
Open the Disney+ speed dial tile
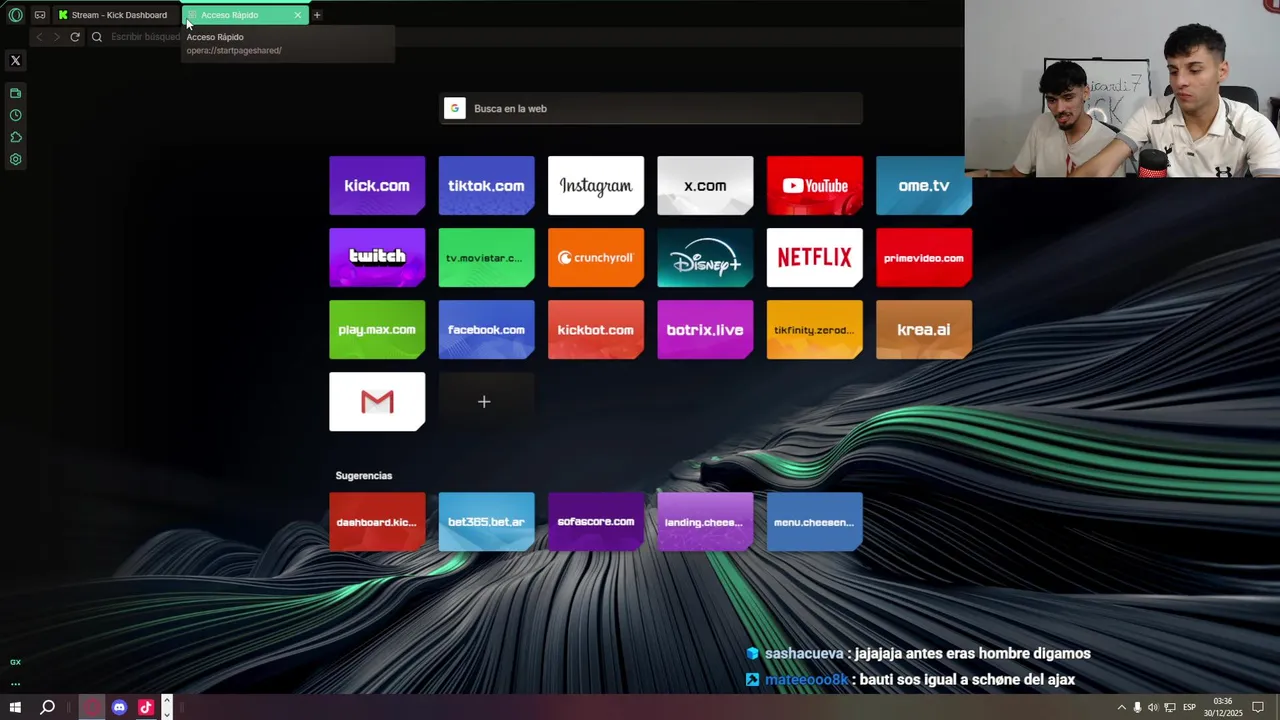pyautogui.click(x=705, y=257)
